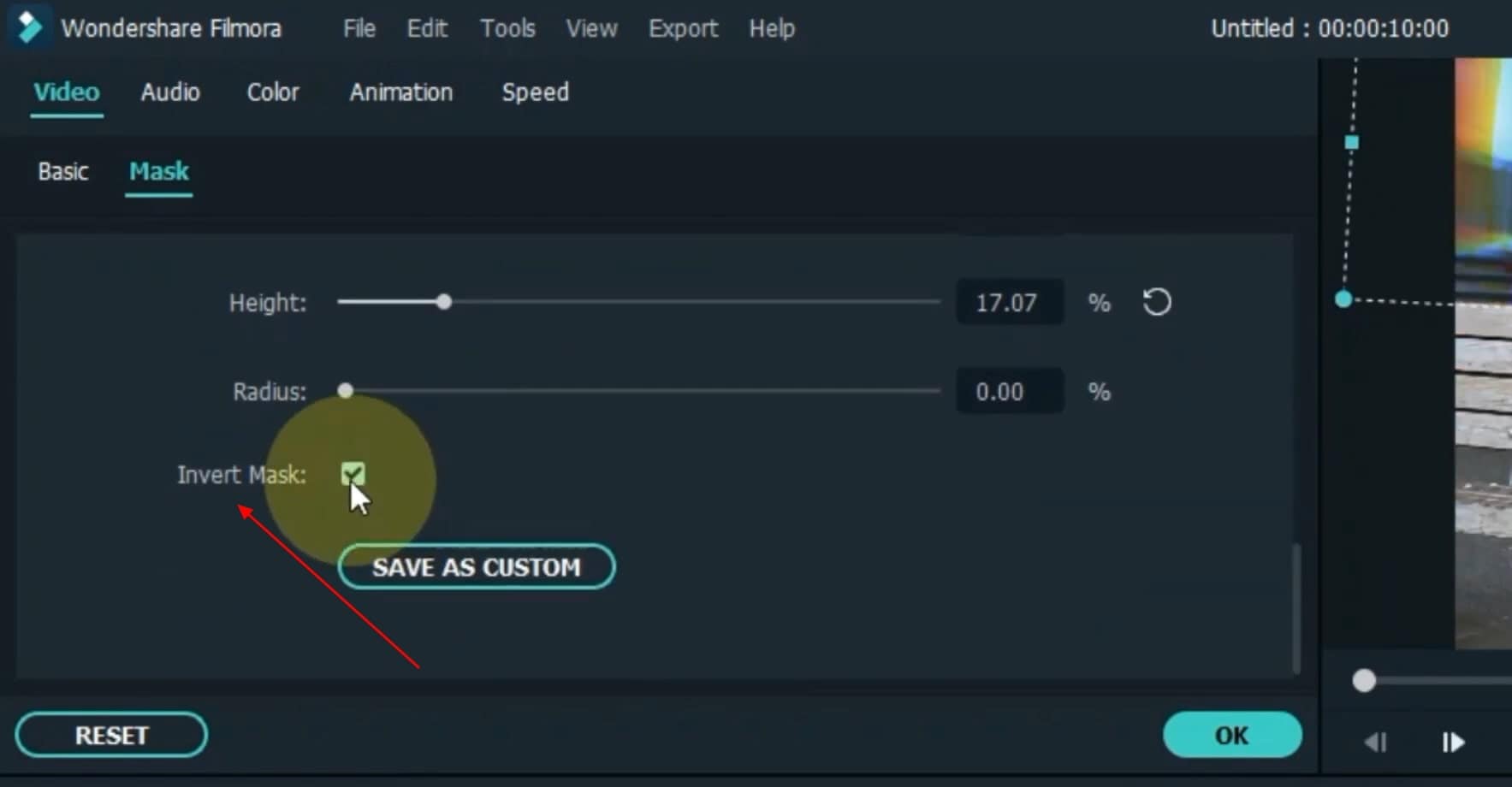This screenshot has height=787, width=1512.
Task: Click the Height value field 17.07
Action: tap(1010, 302)
